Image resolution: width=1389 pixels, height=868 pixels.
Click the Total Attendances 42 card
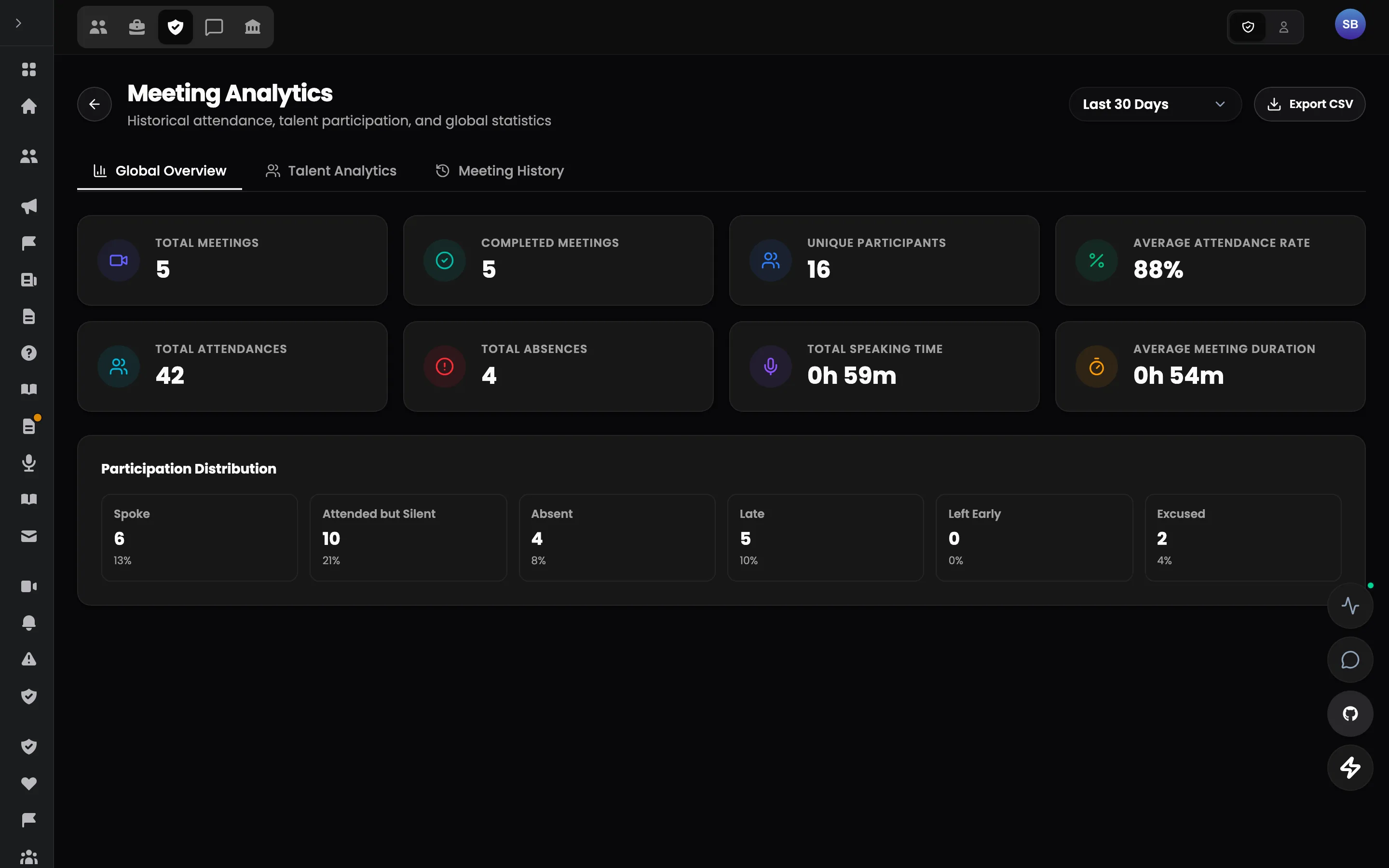point(232,366)
